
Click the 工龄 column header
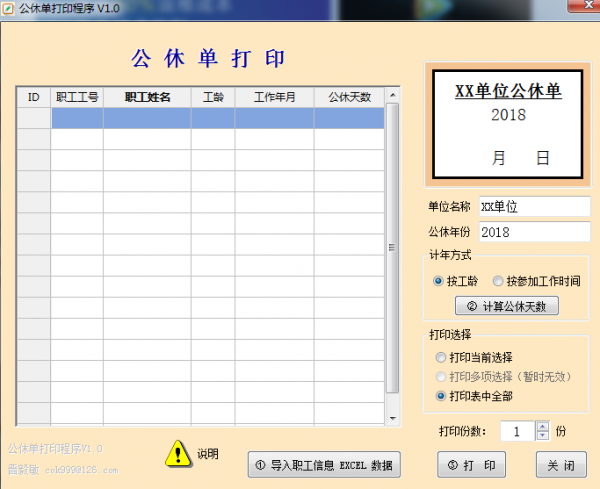(x=213, y=97)
